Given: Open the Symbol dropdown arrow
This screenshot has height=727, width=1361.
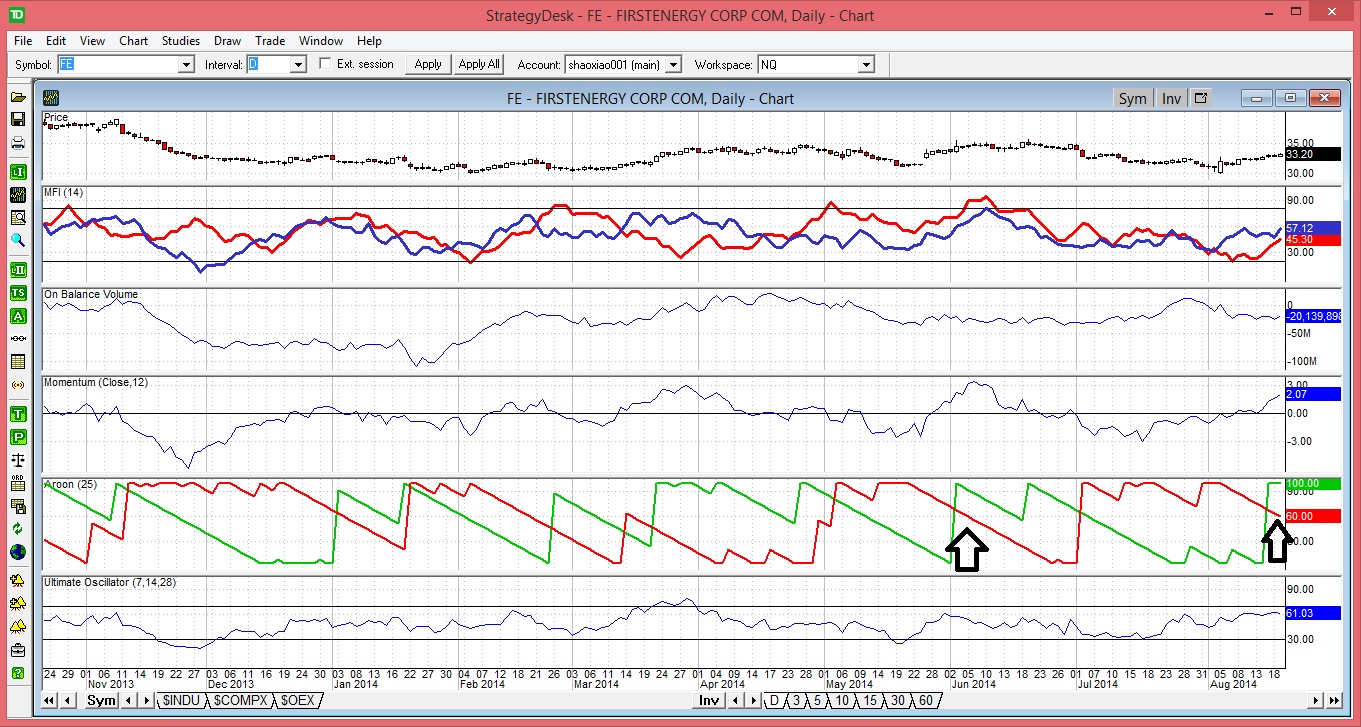Looking at the screenshot, I should click(185, 64).
